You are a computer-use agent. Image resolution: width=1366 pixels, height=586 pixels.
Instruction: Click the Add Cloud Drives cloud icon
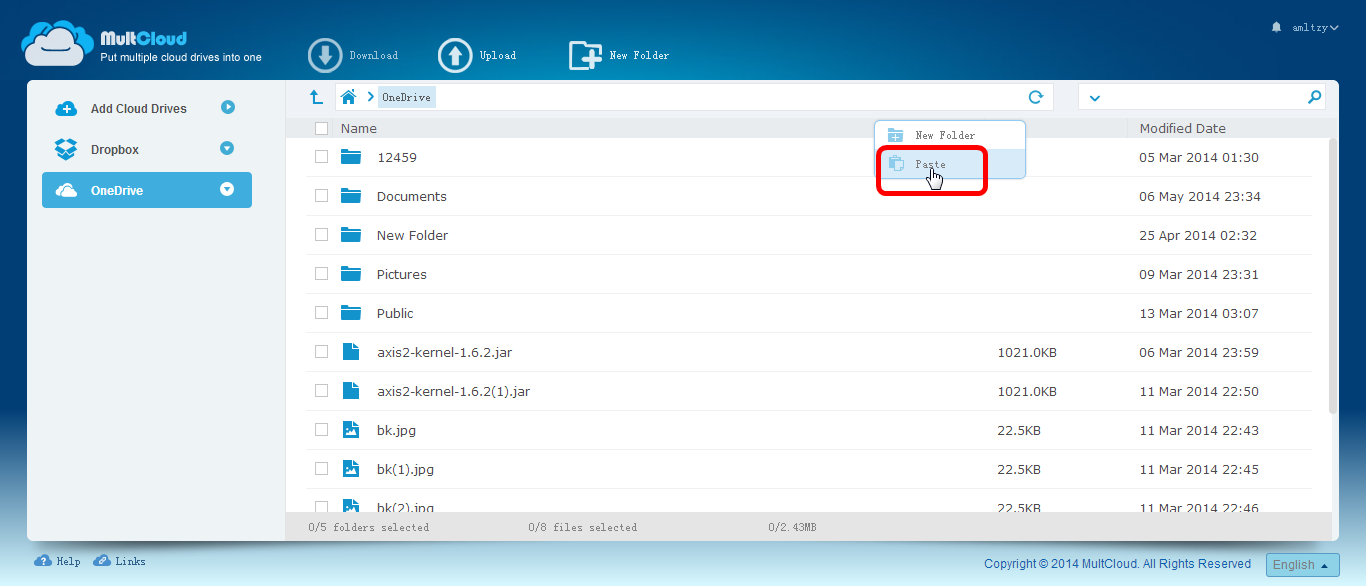[66, 109]
